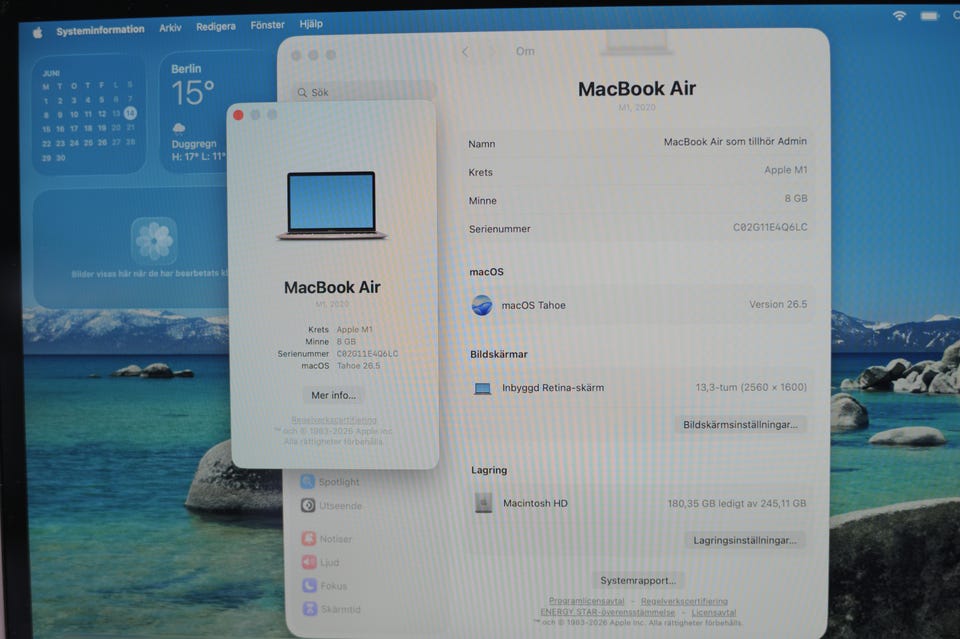Click the MacBook Air laptop image
Viewport: 960px width, 639px height.
click(331, 206)
